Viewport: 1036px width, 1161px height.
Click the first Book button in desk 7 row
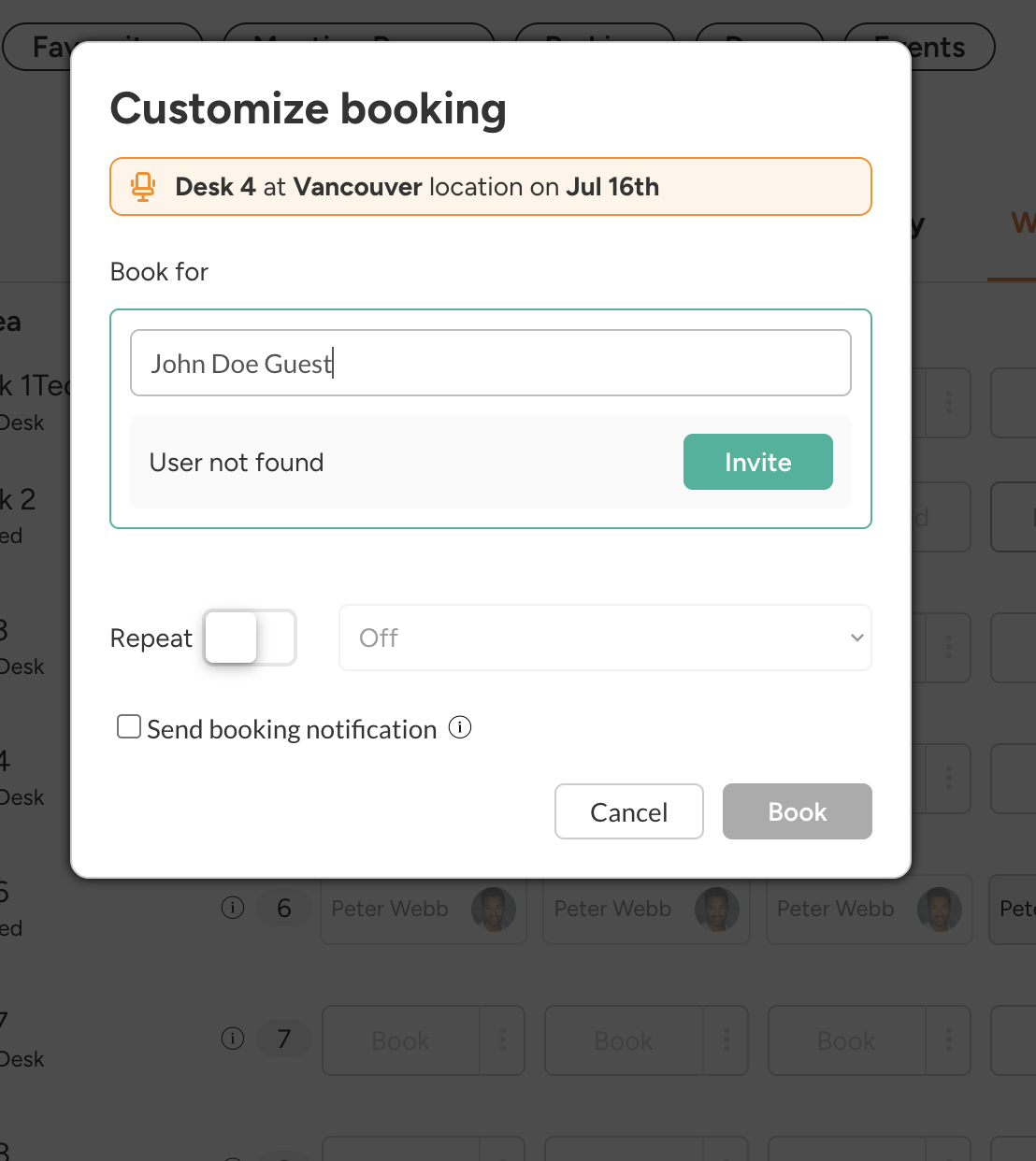401,1040
